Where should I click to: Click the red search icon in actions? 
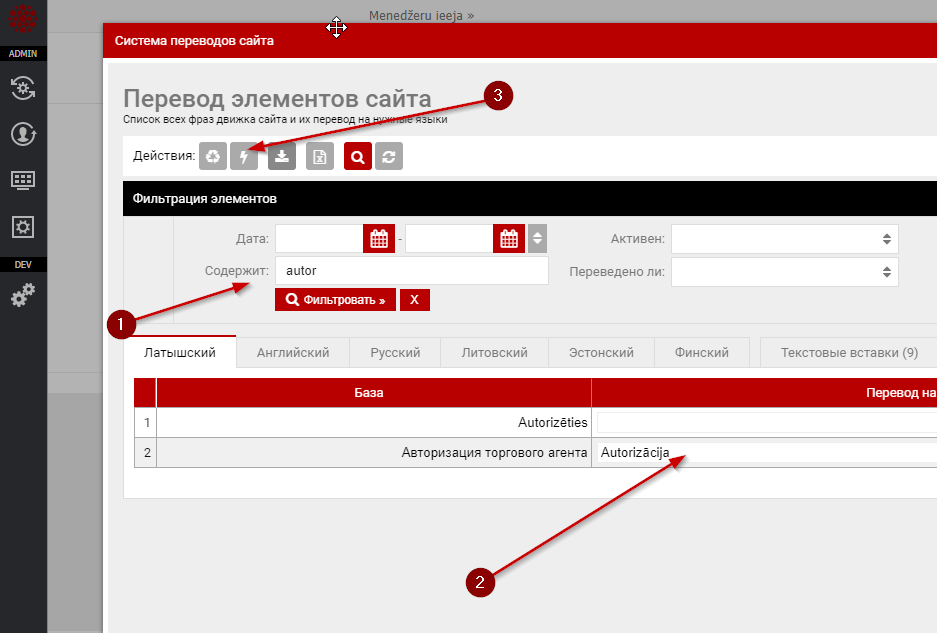pos(358,157)
